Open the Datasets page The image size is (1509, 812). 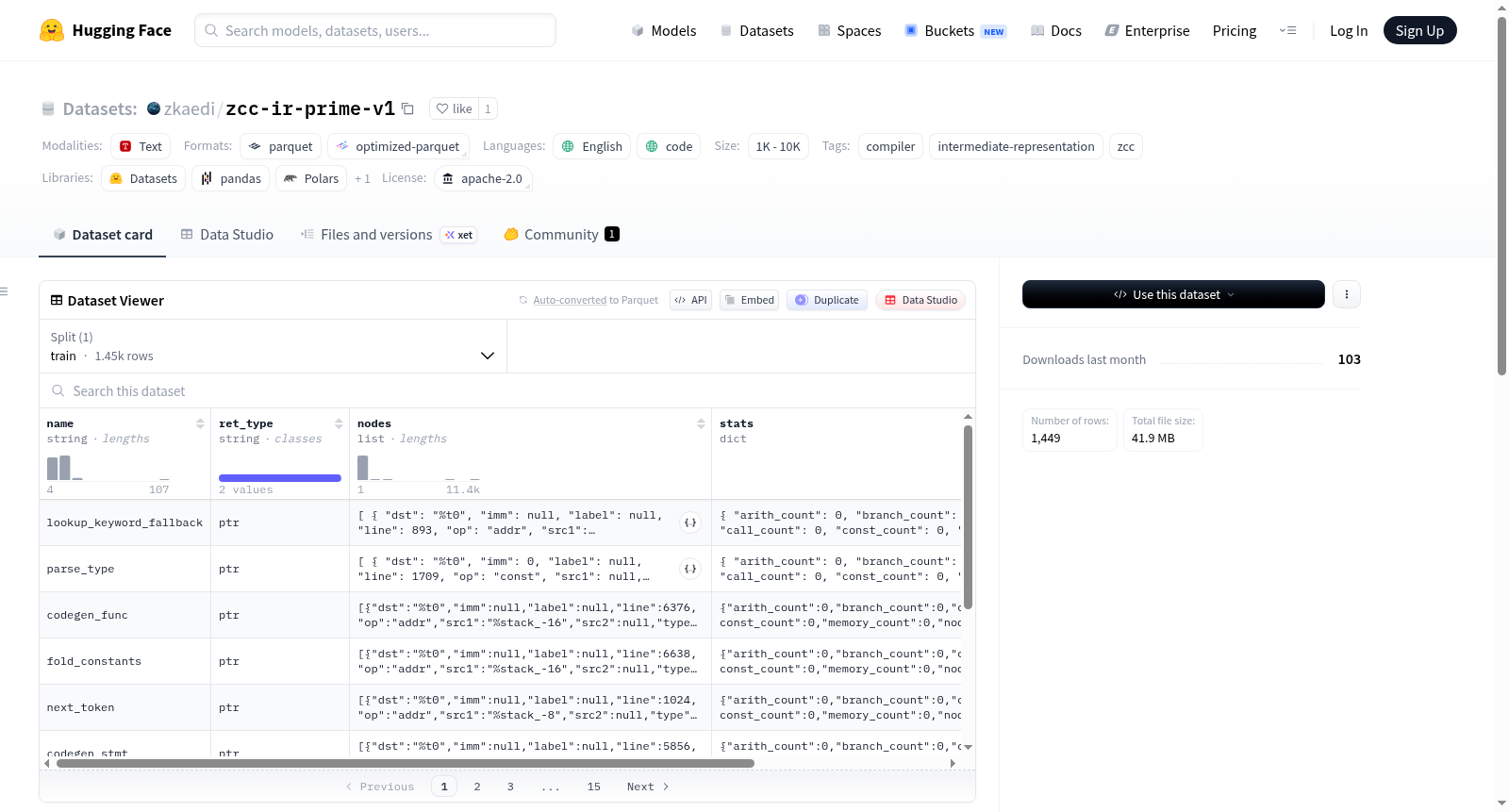pyautogui.click(x=757, y=31)
